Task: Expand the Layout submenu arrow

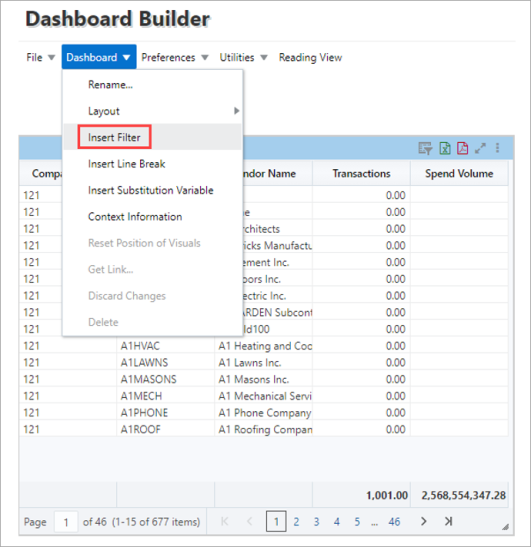Action: 237,111
